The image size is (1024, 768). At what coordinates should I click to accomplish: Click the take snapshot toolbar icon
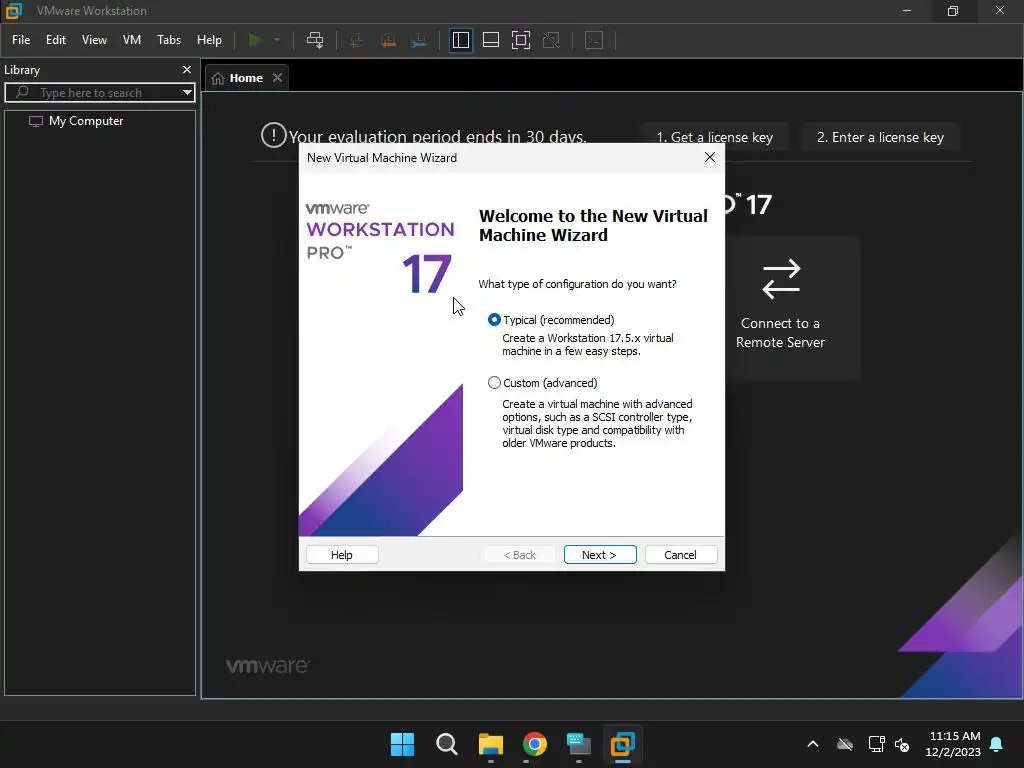pos(357,40)
